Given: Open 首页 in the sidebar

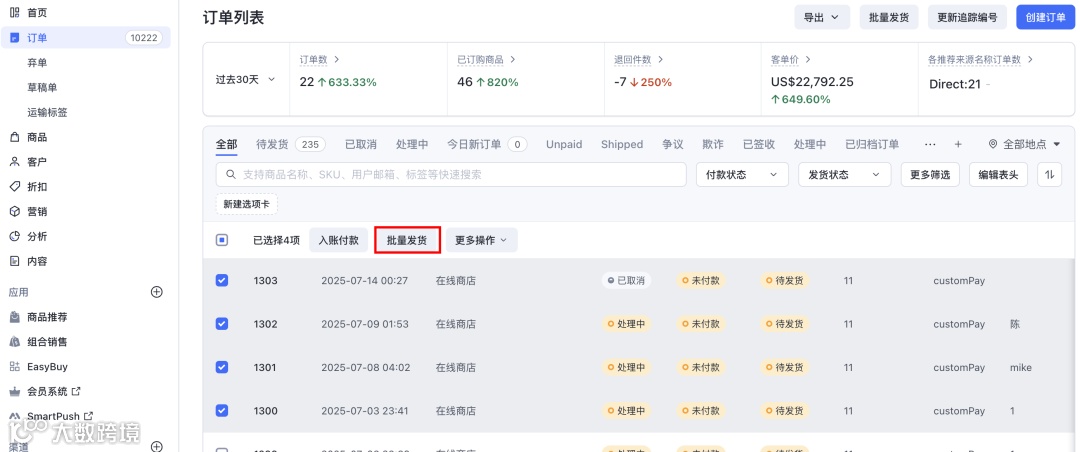Looking at the screenshot, I should click(x=37, y=12).
